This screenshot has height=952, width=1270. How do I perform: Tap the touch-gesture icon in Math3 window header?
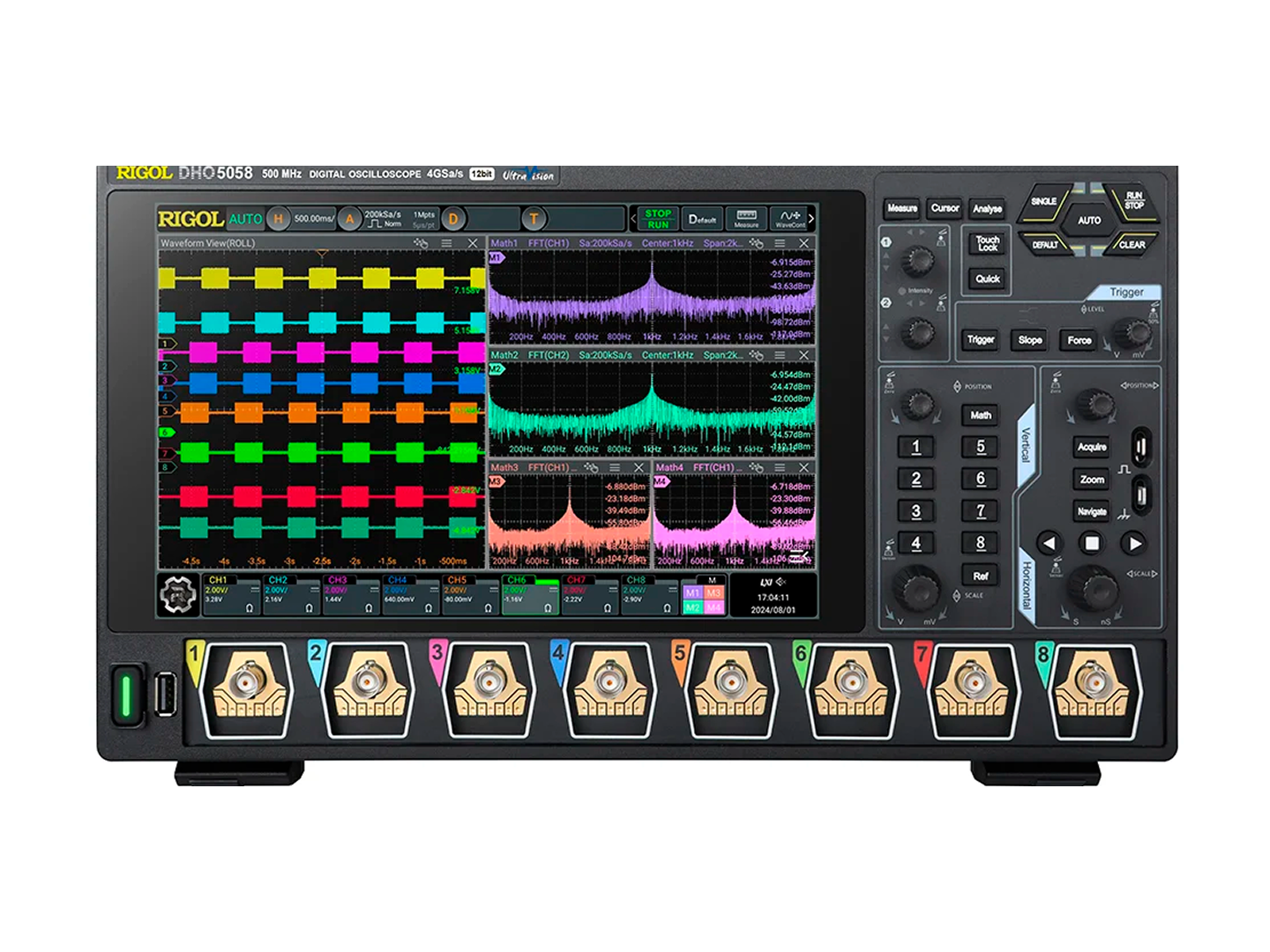coord(590,467)
